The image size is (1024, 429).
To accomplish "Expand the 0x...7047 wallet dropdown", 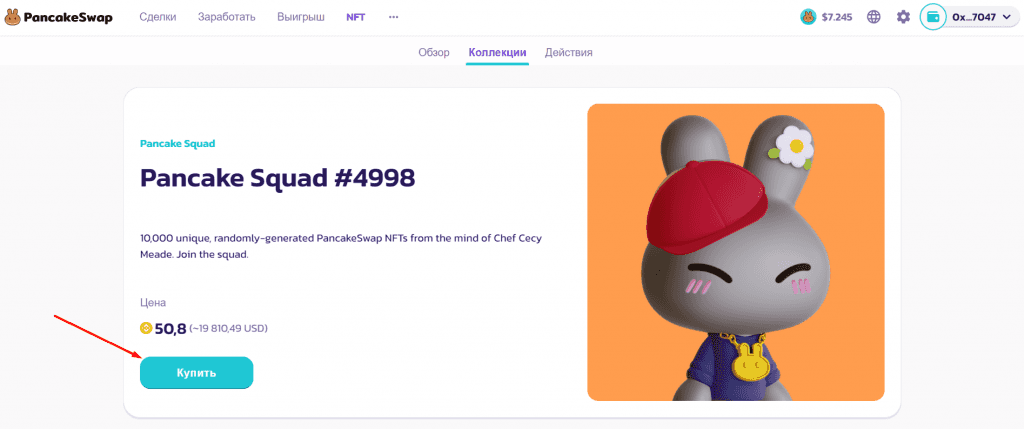I will [x=980, y=18].
